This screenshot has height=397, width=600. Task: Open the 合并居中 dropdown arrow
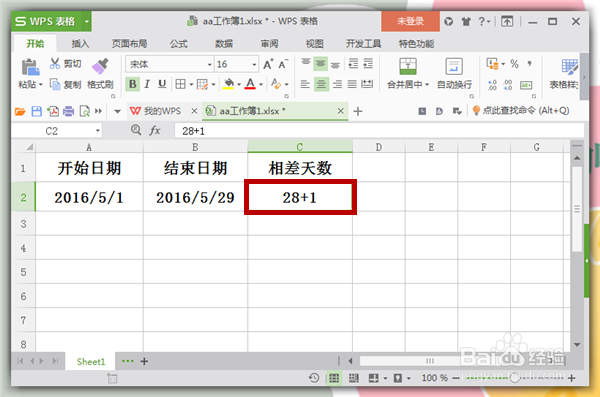[427, 85]
